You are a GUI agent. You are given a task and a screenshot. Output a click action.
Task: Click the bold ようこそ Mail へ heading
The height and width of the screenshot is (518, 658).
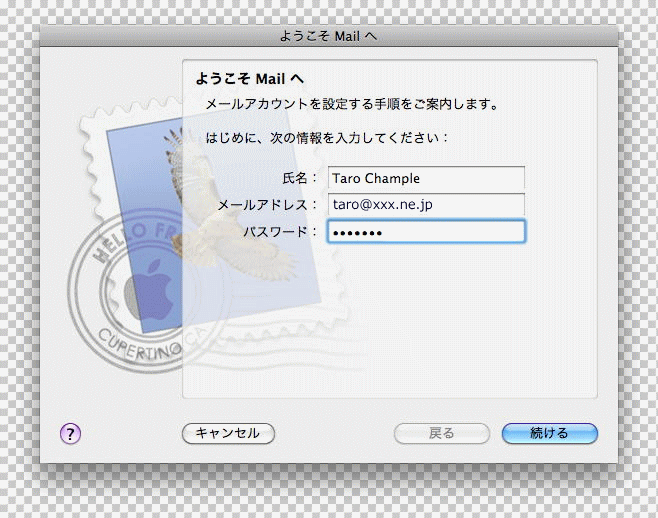click(250, 78)
